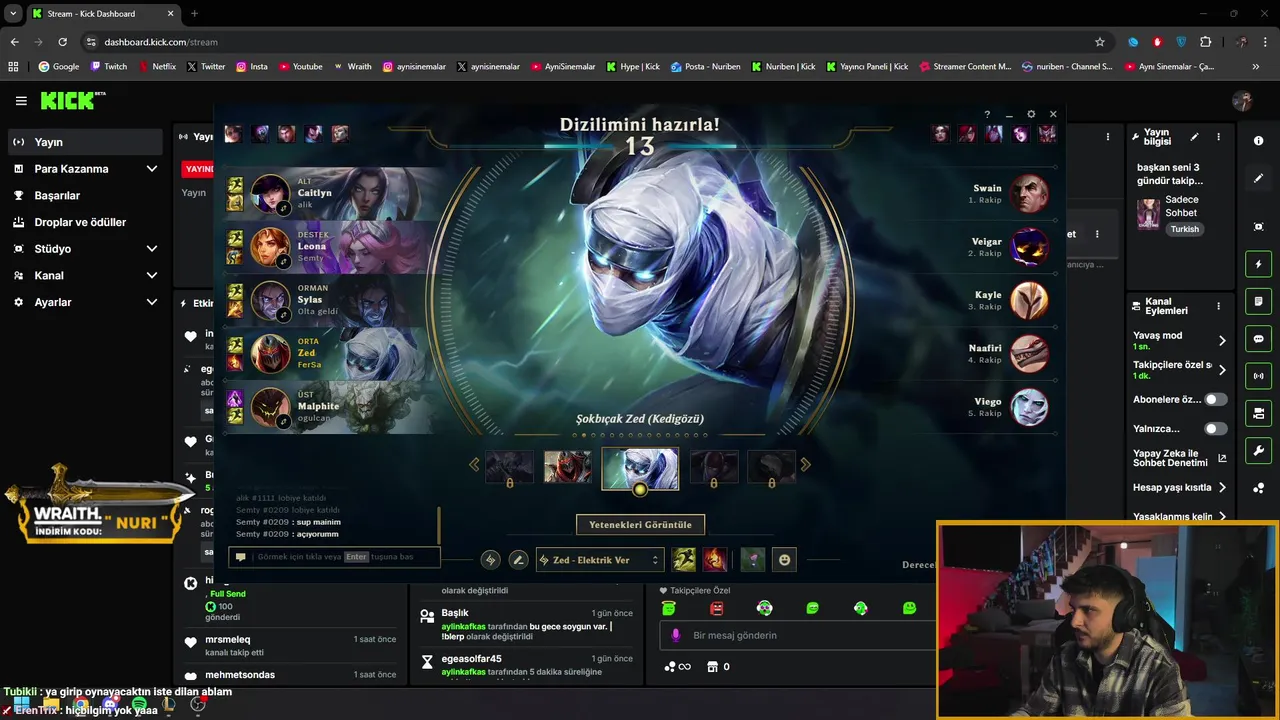Click the League chat scrollbar
Viewport: 1280px width, 720px height.
pos(439,526)
